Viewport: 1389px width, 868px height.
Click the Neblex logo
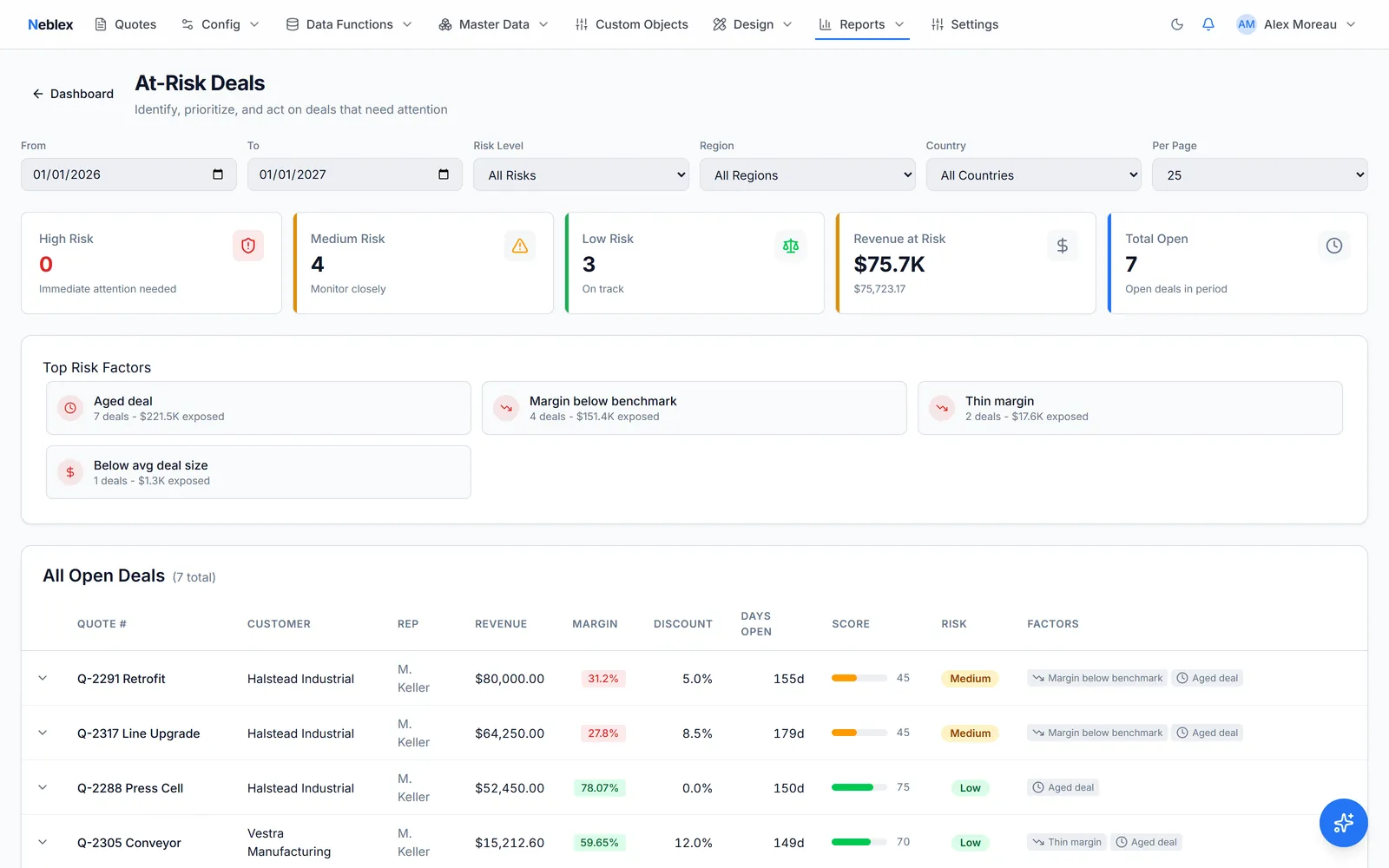click(x=50, y=24)
